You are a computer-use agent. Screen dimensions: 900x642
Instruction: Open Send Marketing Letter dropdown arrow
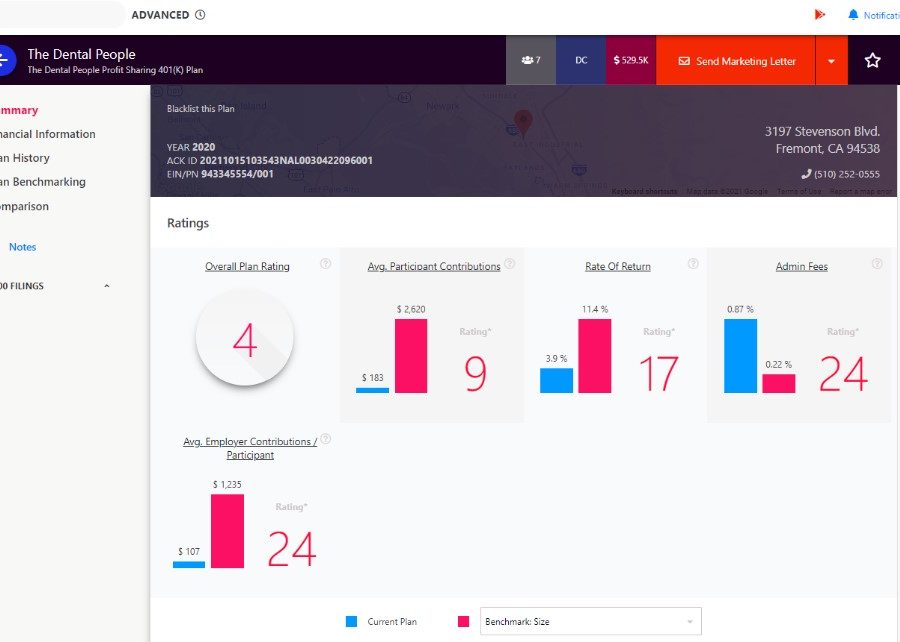[x=831, y=61]
